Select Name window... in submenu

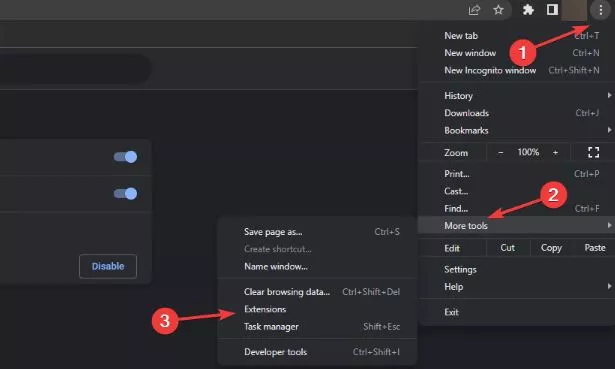pos(317,267)
